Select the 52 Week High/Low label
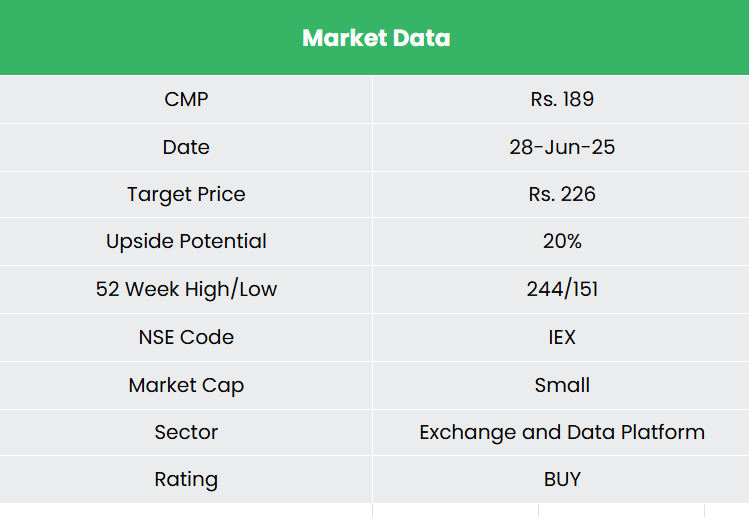Screen dimensions: 749x517 pos(186,289)
